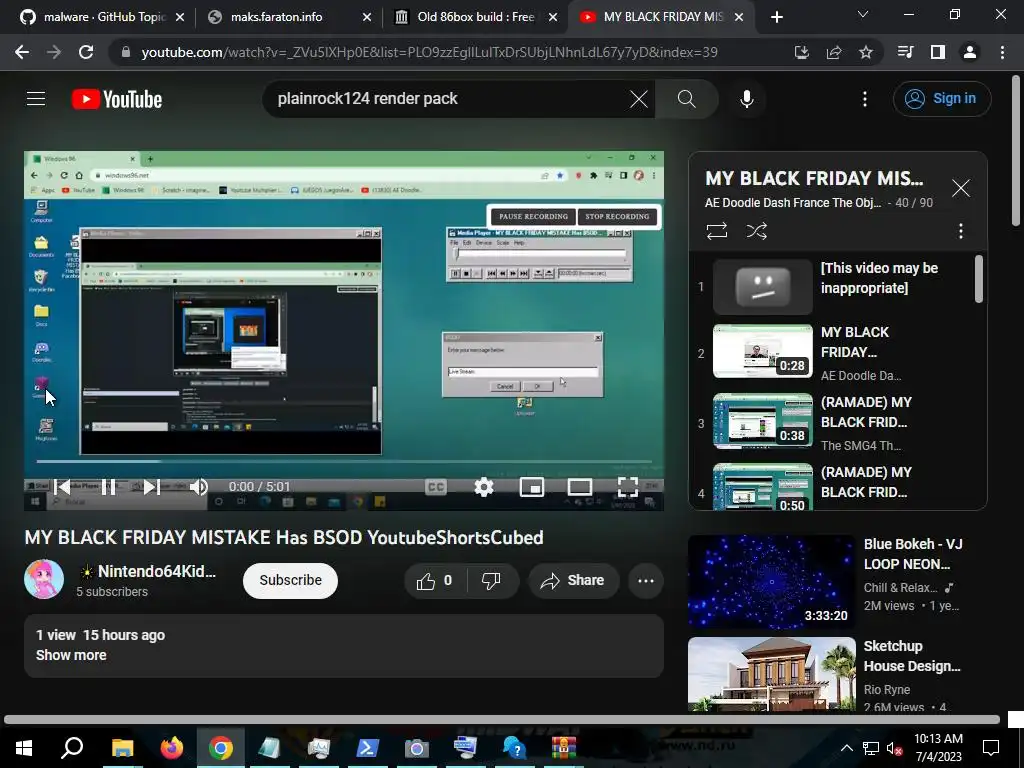Viewport: 1024px width, 768px height.
Task: Switch to miniplayer mode
Action: (x=532, y=487)
